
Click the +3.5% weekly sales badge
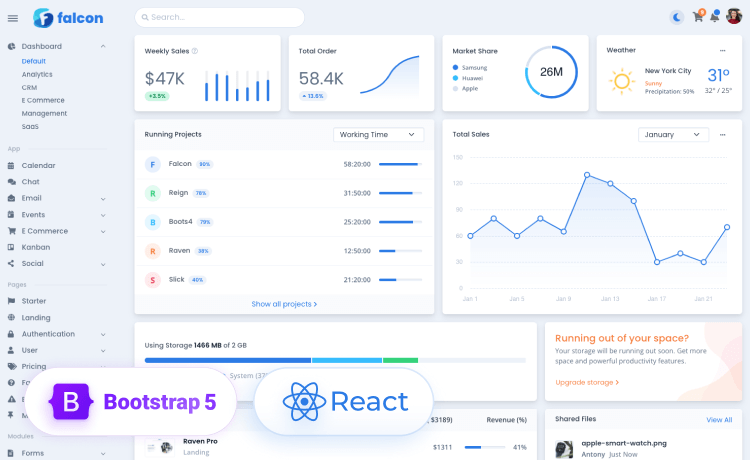tap(157, 96)
